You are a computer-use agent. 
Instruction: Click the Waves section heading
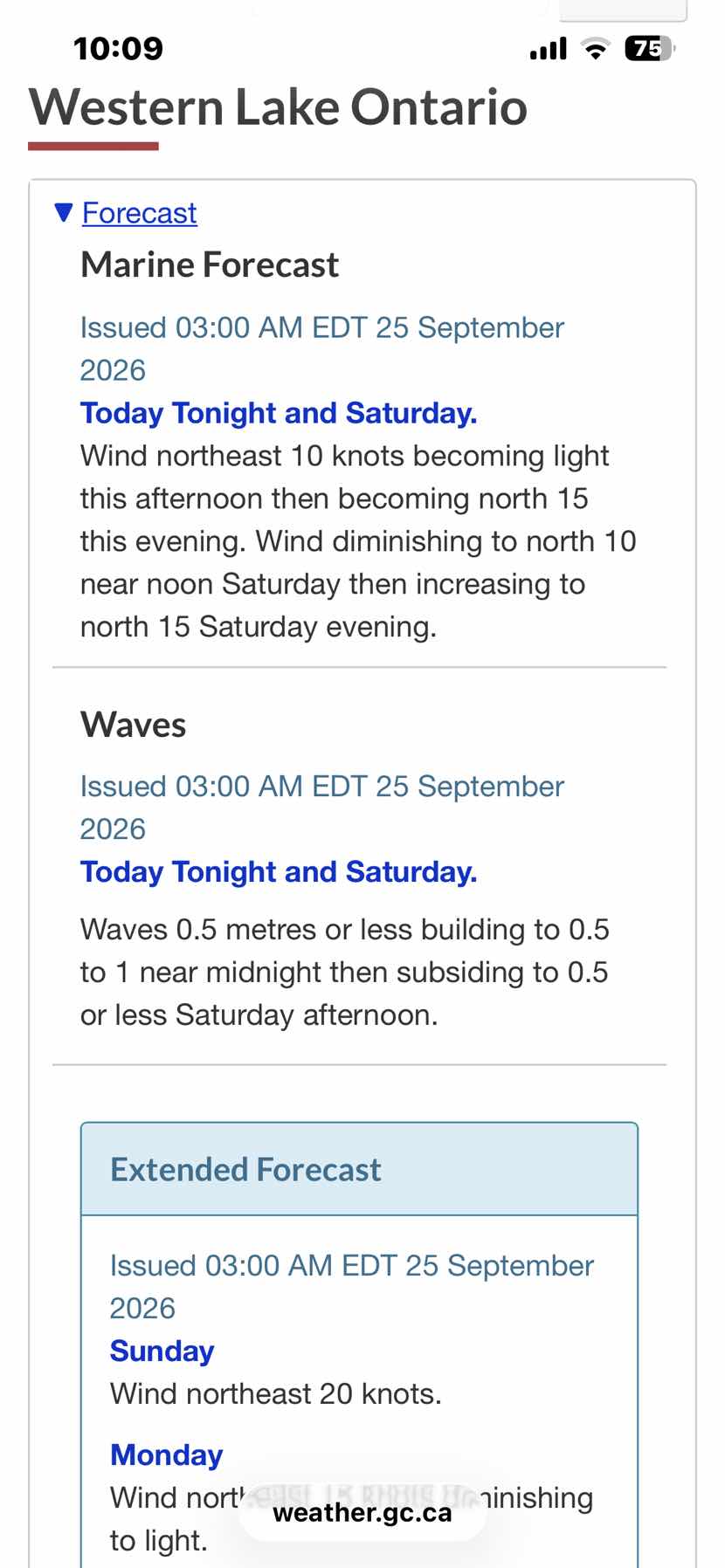pyautogui.click(x=134, y=725)
